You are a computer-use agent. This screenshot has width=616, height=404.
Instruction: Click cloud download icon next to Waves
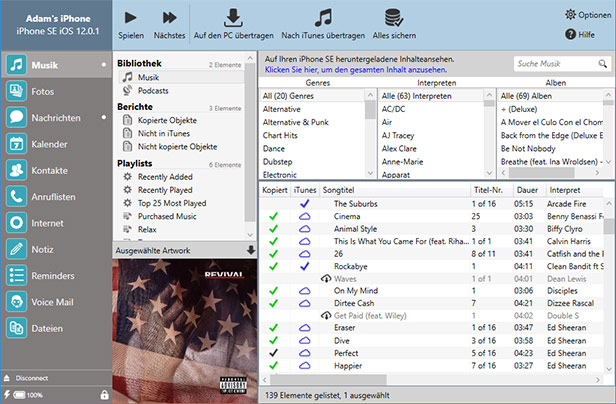point(326,279)
